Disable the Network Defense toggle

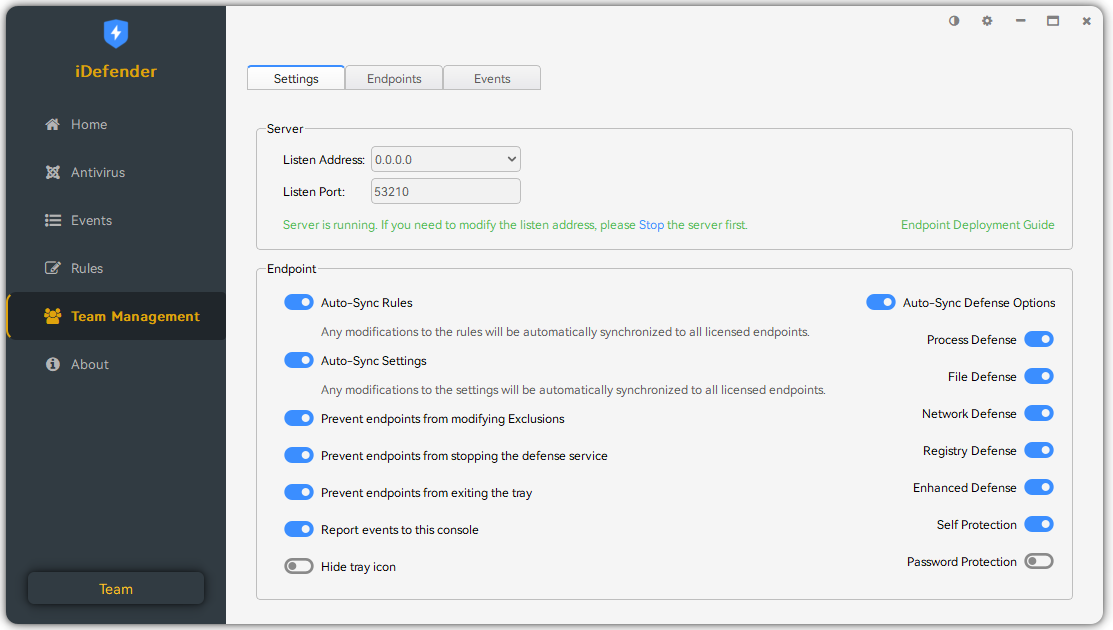[1039, 414]
